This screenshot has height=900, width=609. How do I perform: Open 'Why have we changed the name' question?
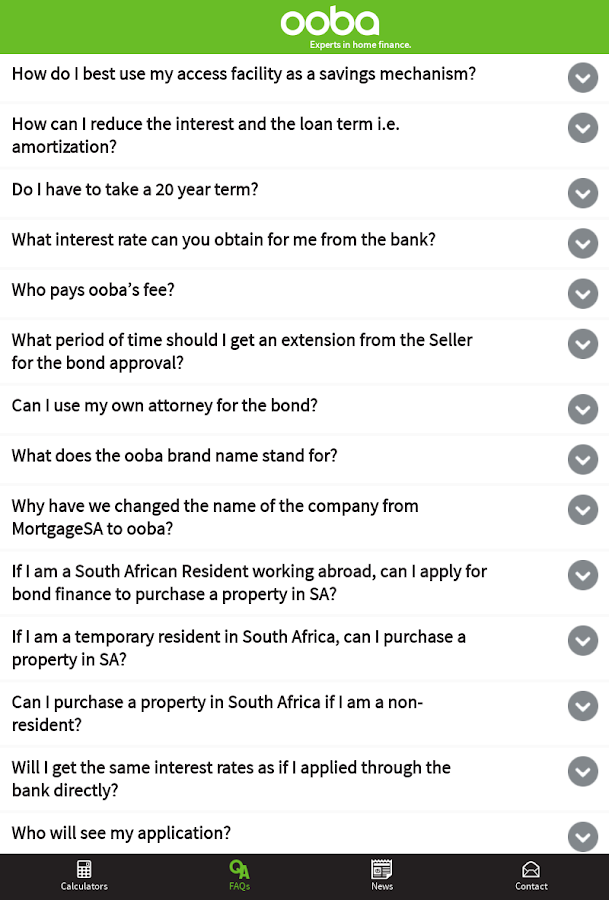215,517
